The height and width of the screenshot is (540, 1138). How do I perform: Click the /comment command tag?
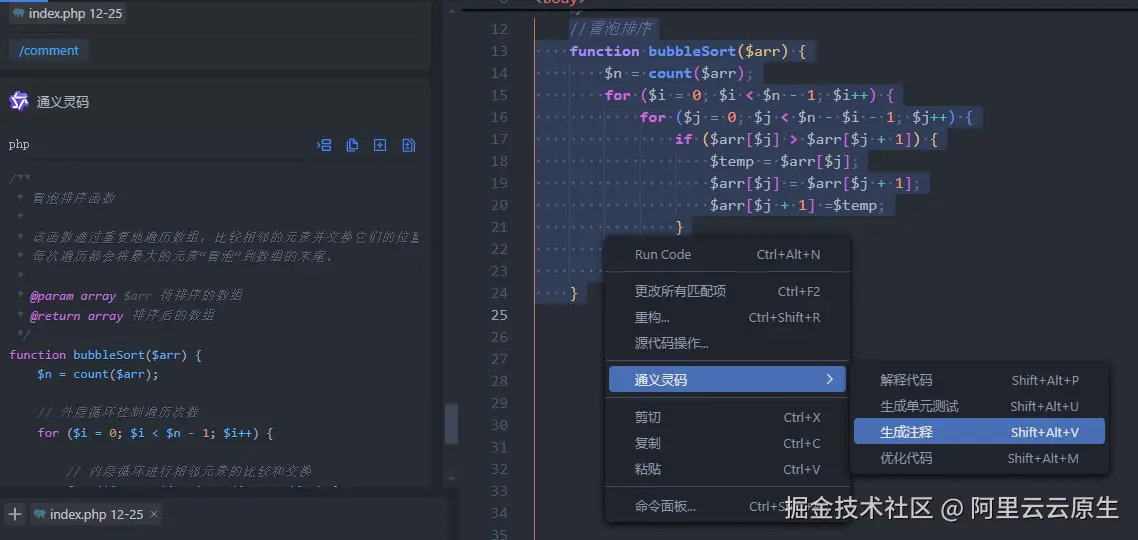tap(49, 50)
